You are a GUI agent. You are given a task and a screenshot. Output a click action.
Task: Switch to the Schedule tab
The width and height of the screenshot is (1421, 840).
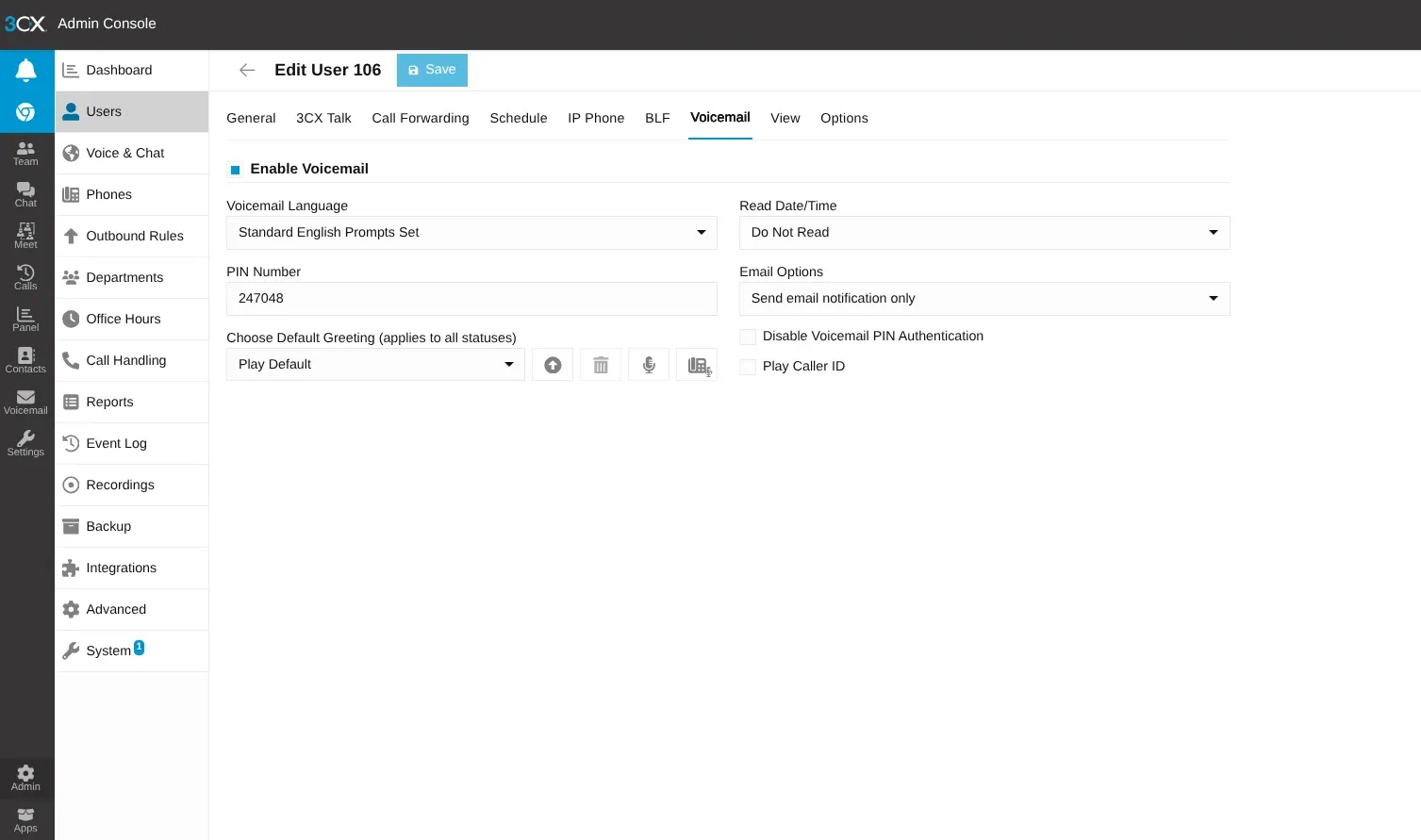[519, 119]
